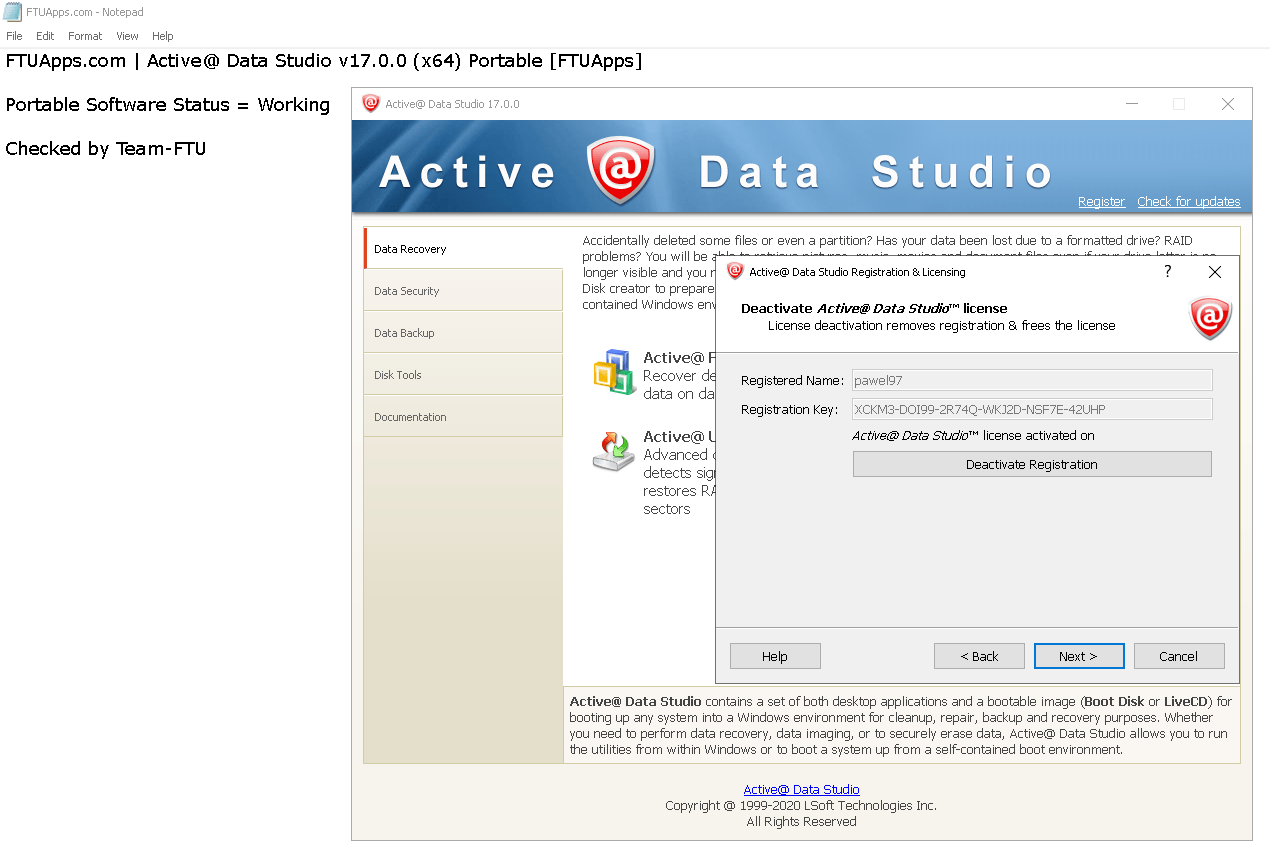Select the Data Recovery tab

click(x=463, y=248)
